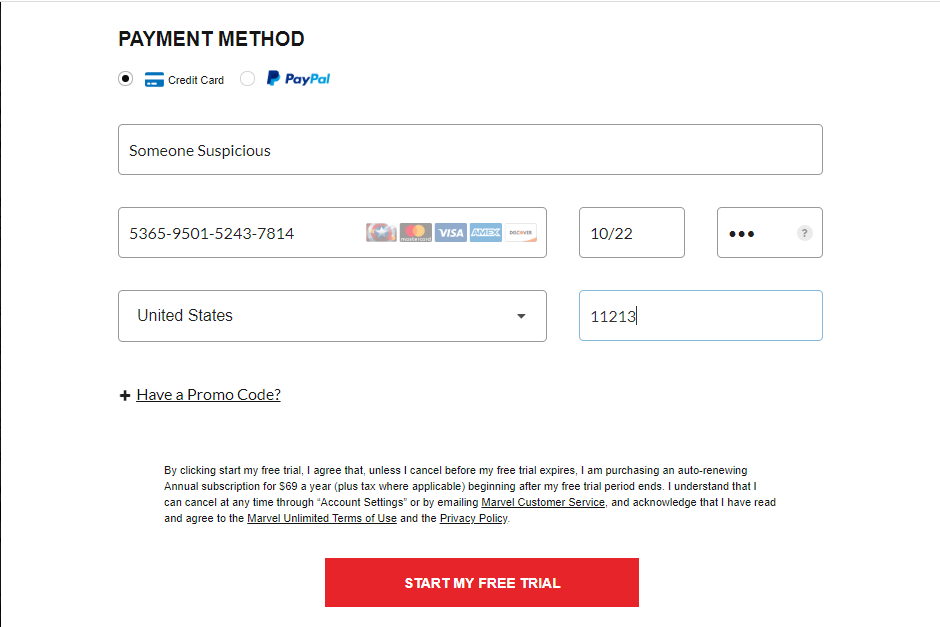
Task: Click the blue credit card icon
Action: click(154, 80)
